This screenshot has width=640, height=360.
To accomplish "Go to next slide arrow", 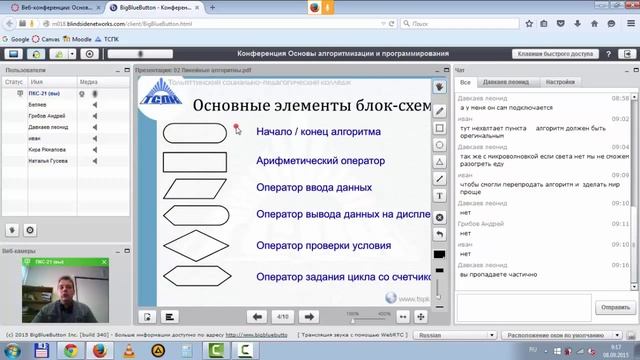I will pos(309,317).
